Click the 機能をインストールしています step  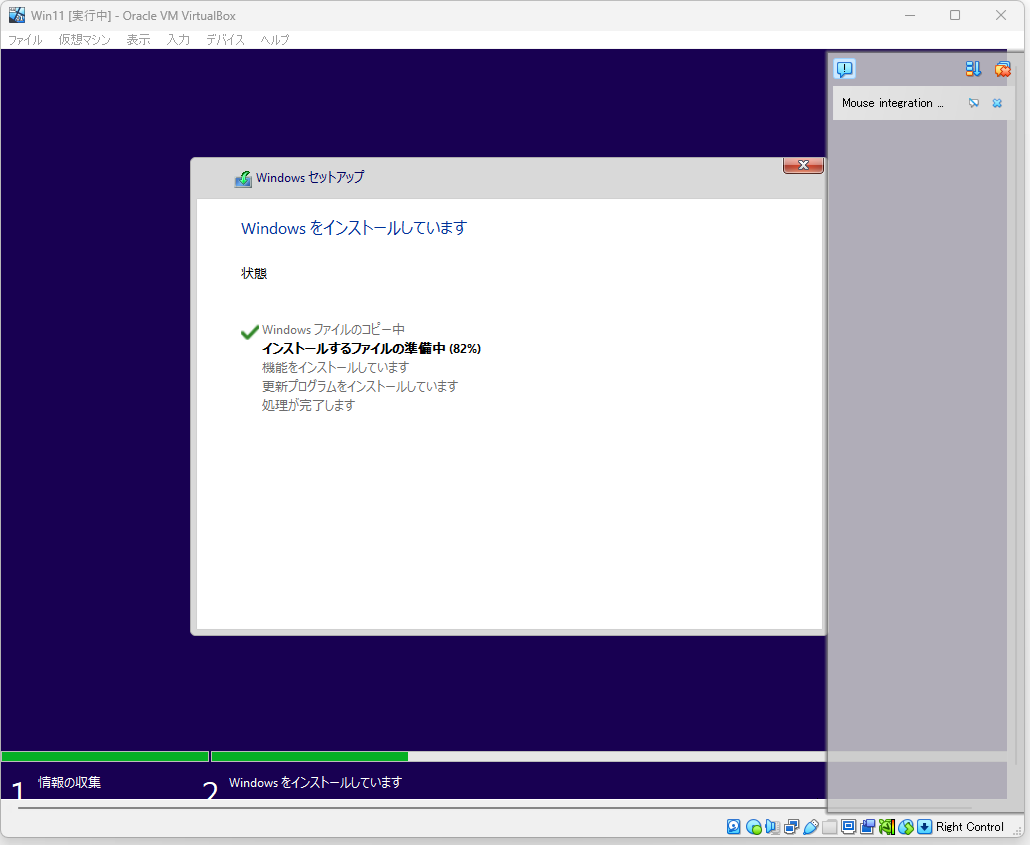click(335, 367)
